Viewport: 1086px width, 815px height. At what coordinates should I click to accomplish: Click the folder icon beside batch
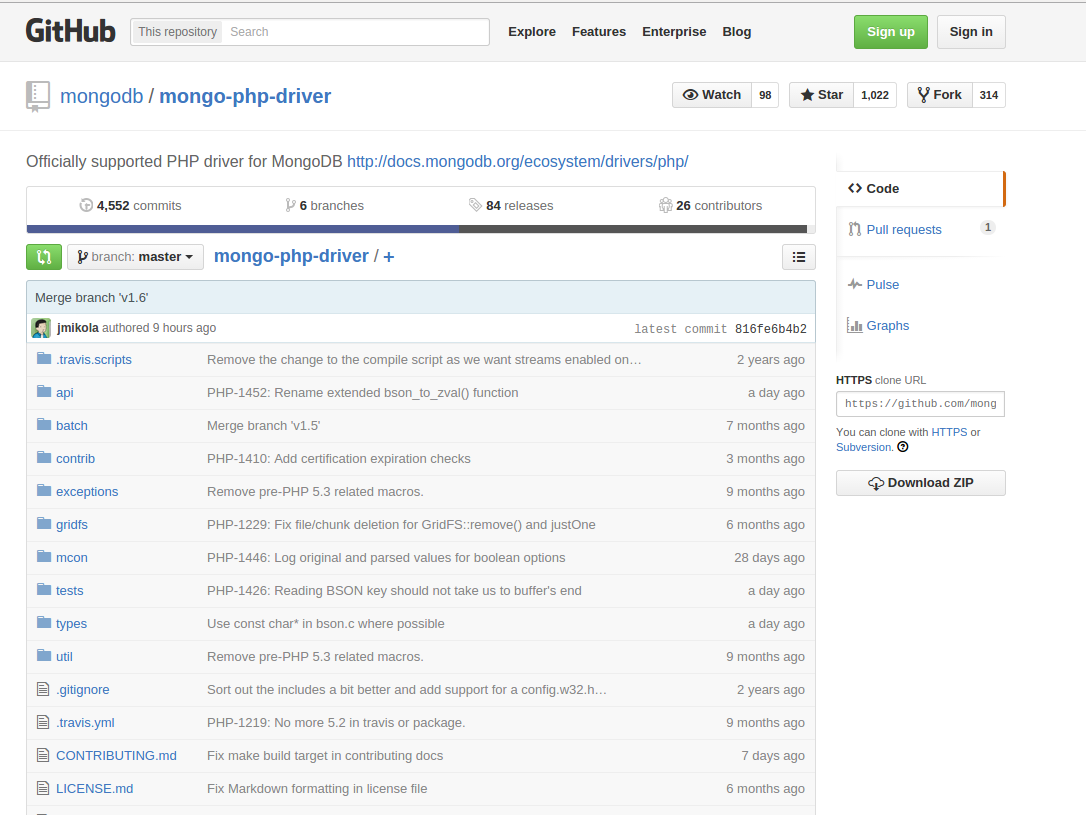pos(44,424)
